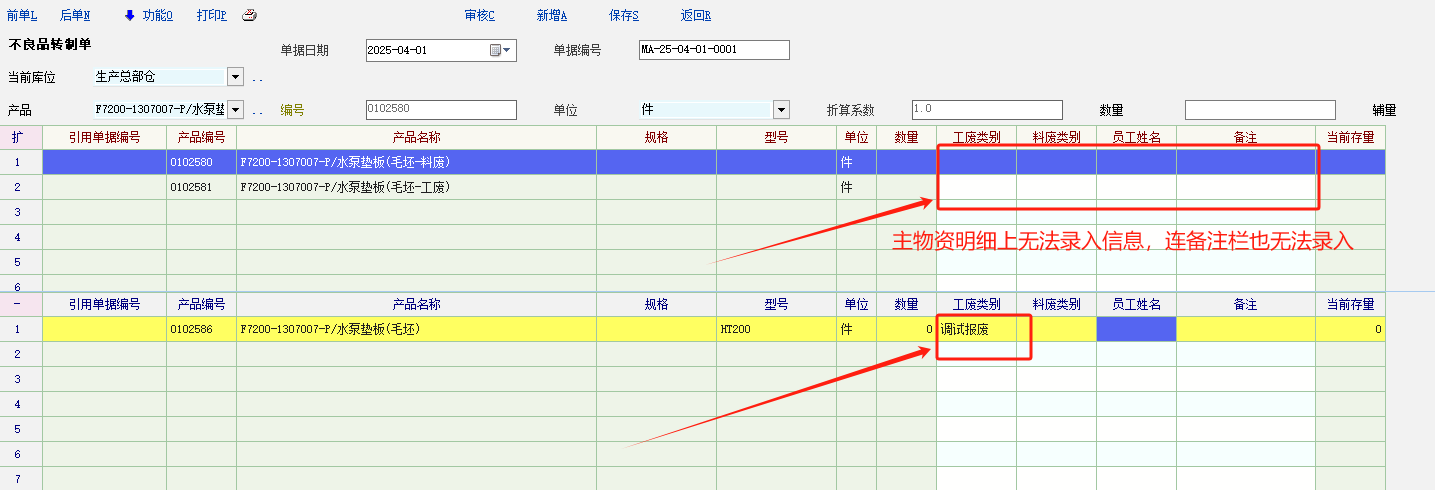Click 审核 to audit the document
1435x490 pixels.
(480, 15)
